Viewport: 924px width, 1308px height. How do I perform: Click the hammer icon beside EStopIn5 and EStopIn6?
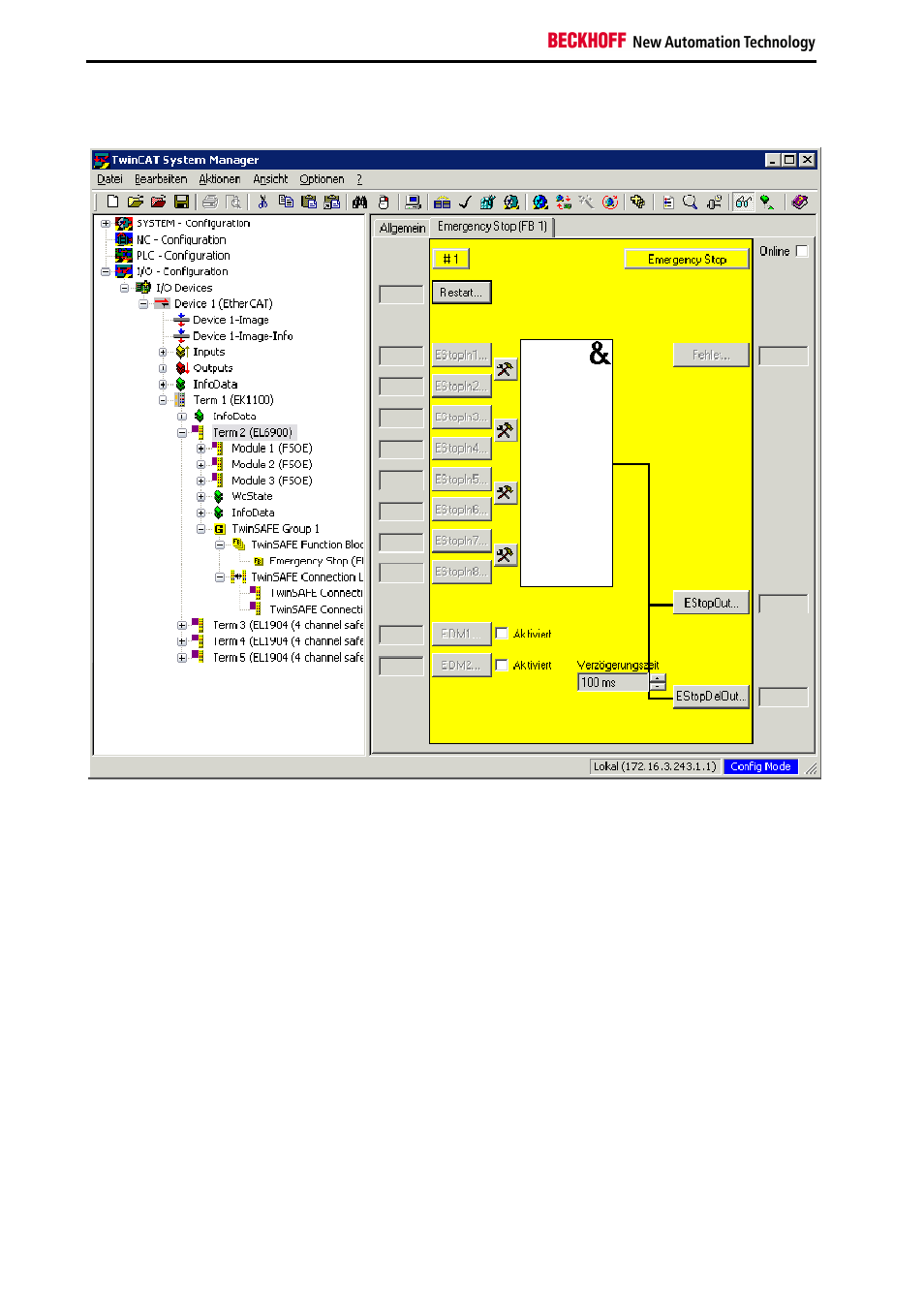click(505, 492)
